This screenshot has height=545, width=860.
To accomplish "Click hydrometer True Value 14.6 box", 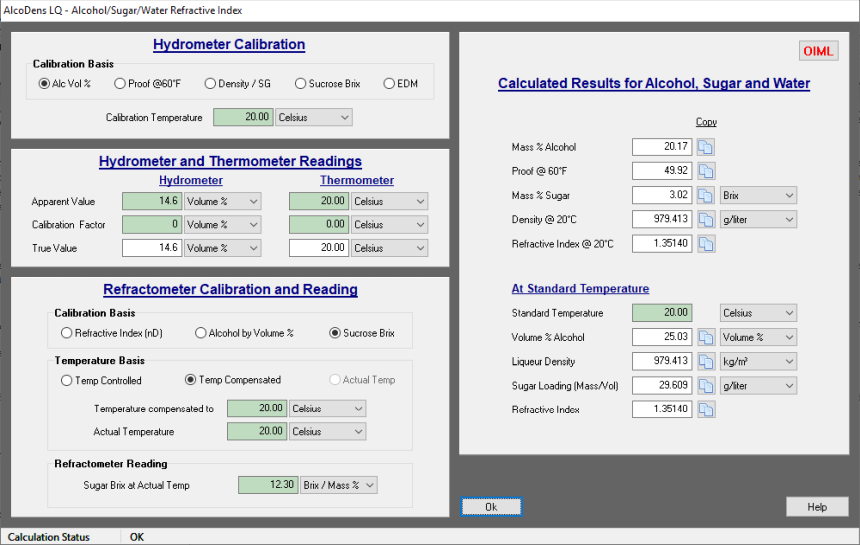I will 152,248.
